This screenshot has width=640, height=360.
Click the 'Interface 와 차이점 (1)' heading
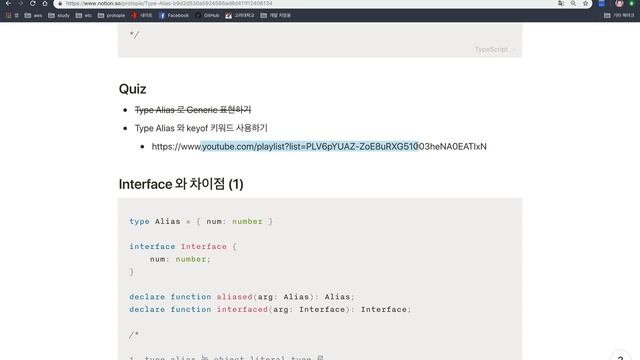(181, 184)
